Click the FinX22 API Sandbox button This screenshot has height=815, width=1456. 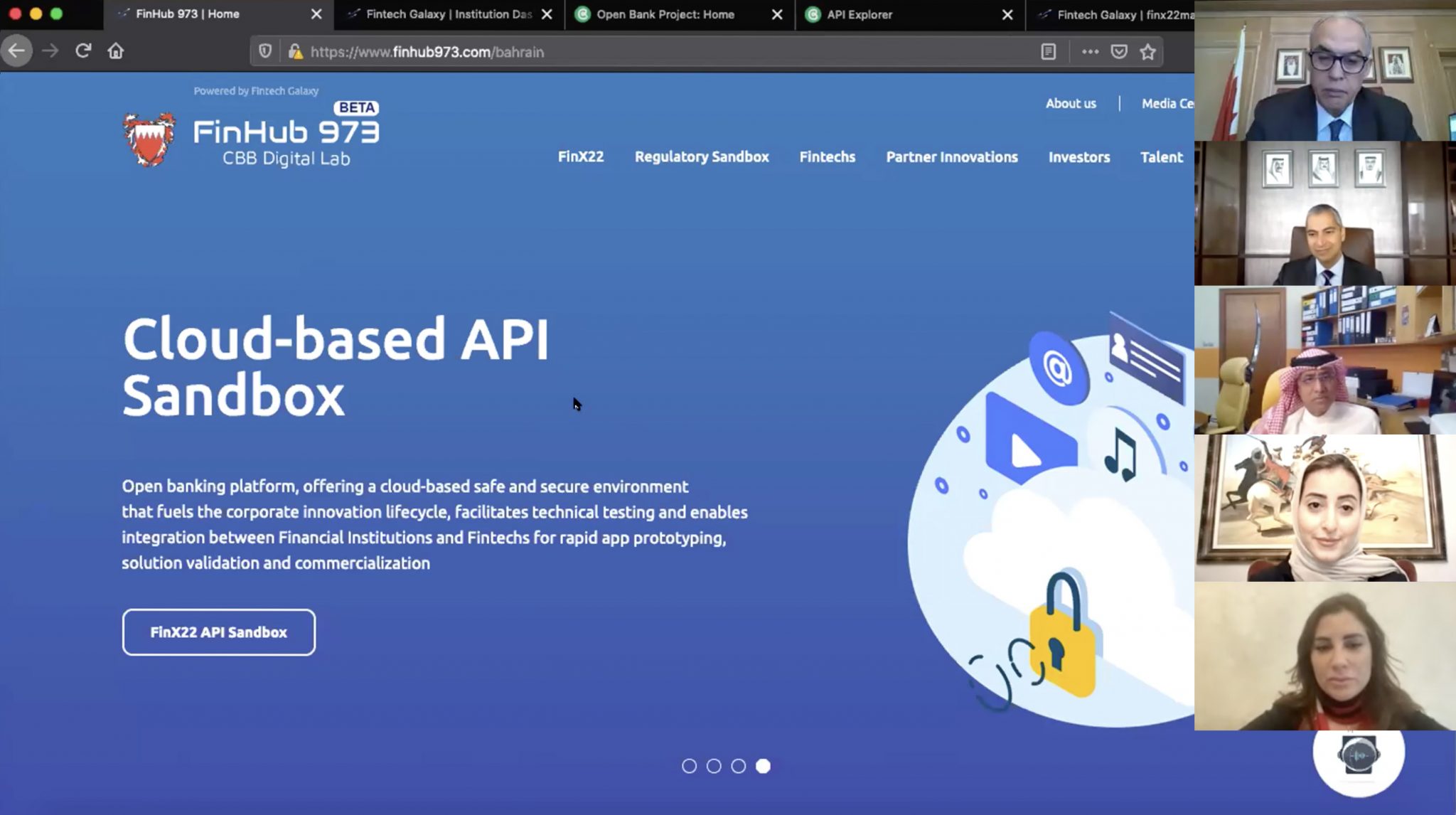(x=218, y=632)
